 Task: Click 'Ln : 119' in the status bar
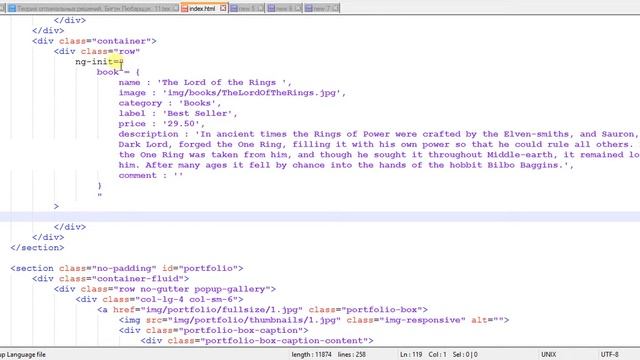411,354
